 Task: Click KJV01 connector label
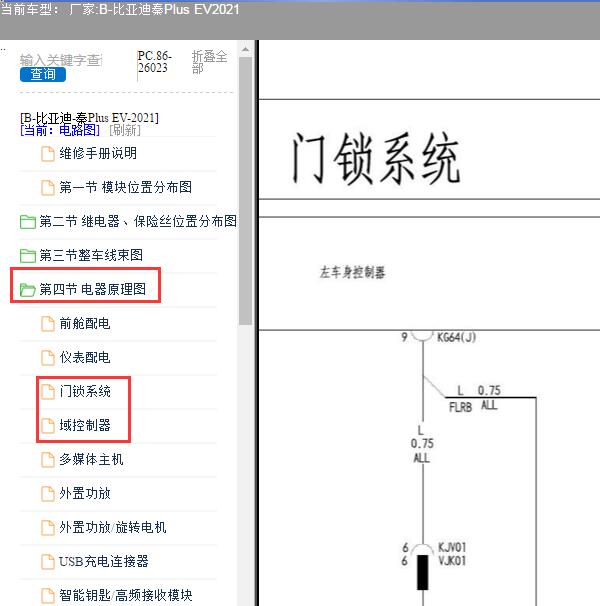pos(452,547)
